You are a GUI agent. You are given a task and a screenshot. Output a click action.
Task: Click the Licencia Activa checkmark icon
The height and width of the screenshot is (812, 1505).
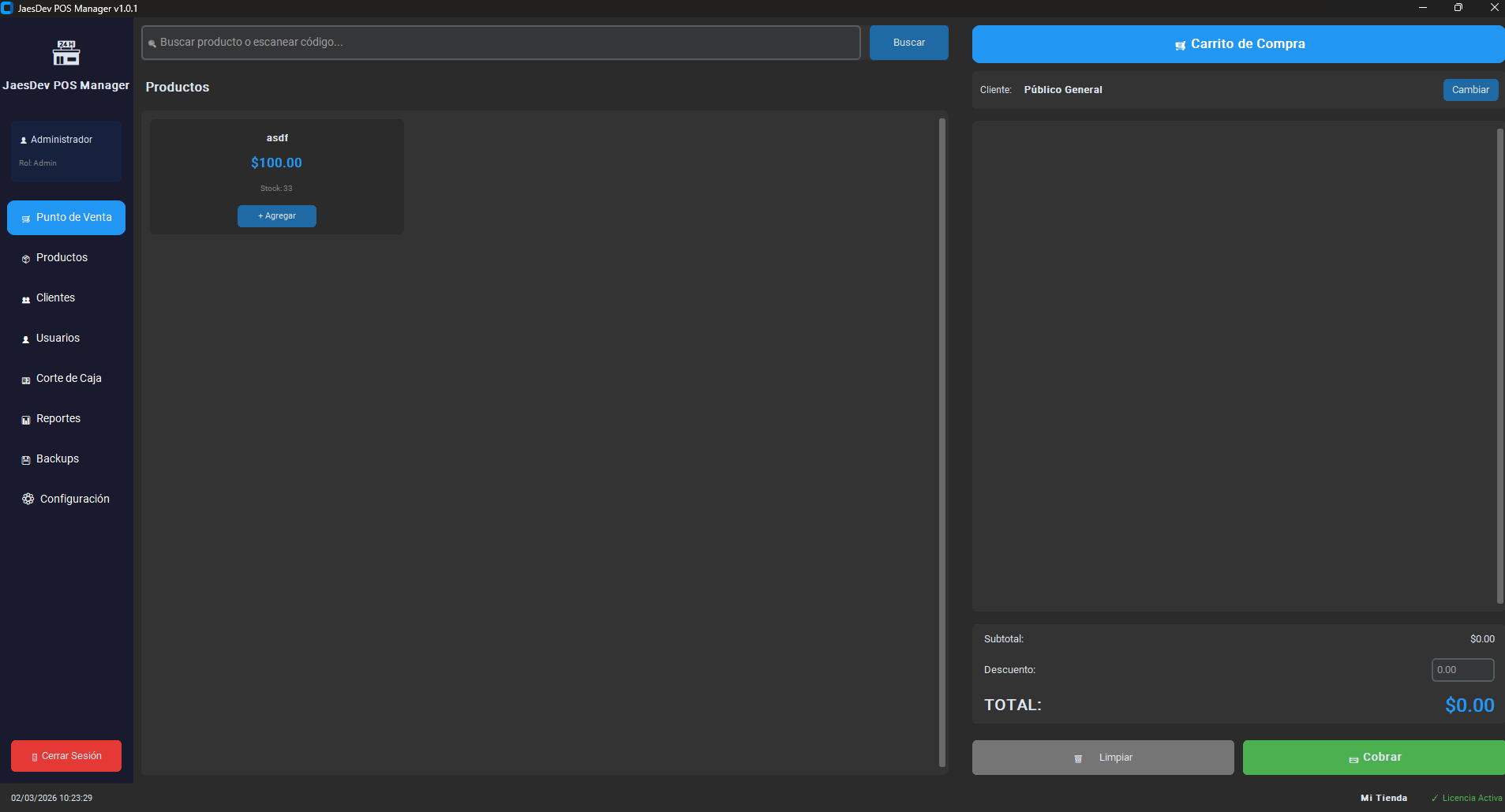click(x=1435, y=798)
